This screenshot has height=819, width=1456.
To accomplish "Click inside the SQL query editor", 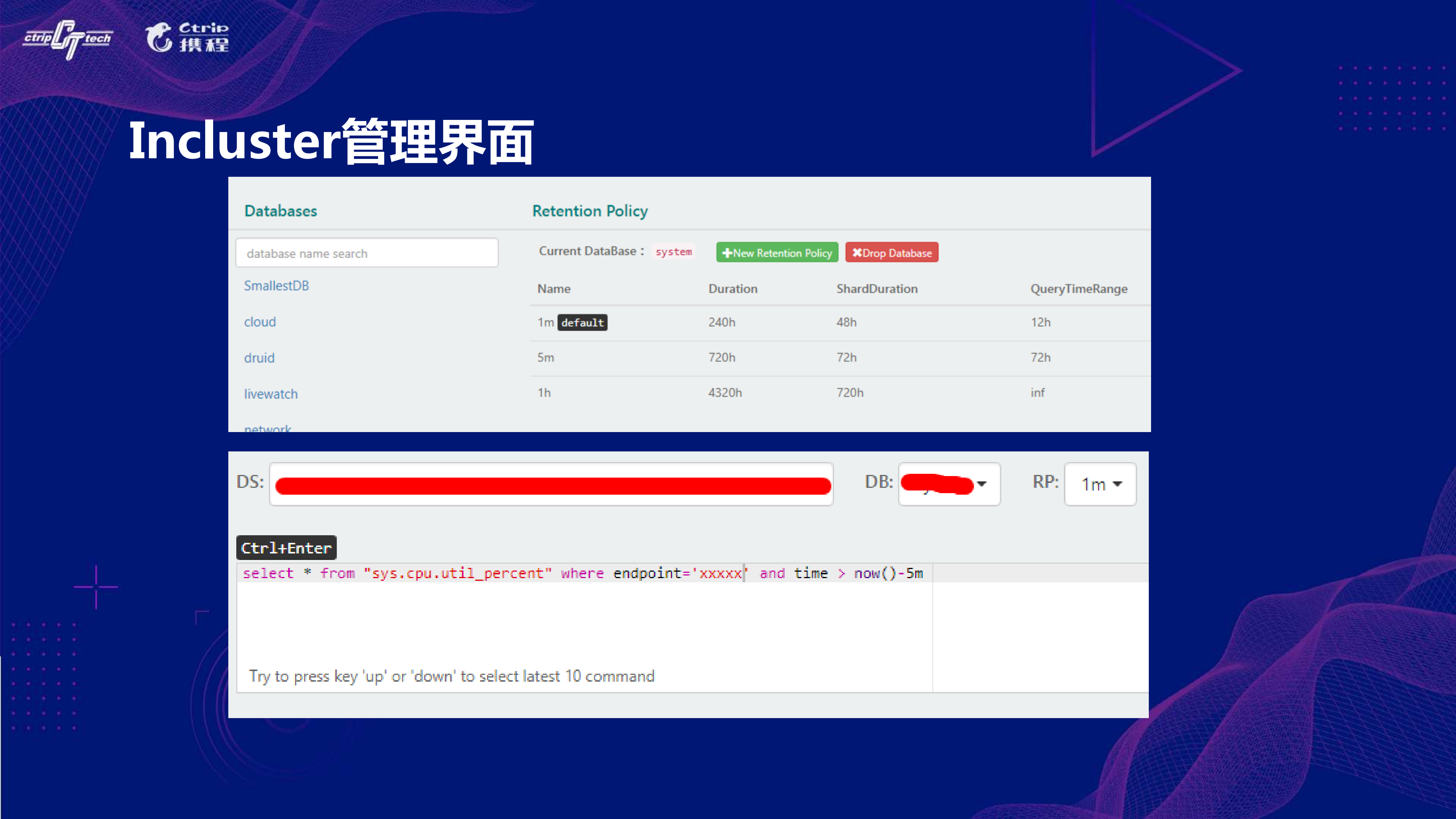I will [582, 622].
